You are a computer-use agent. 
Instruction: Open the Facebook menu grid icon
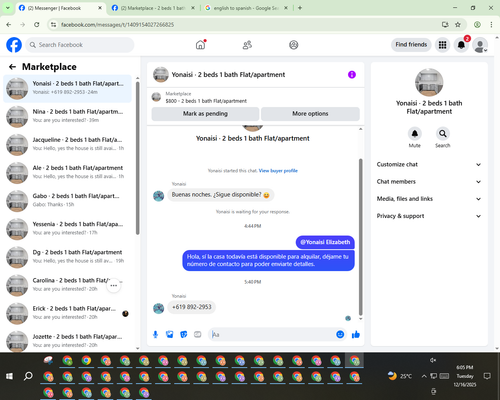click(x=442, y=45)
